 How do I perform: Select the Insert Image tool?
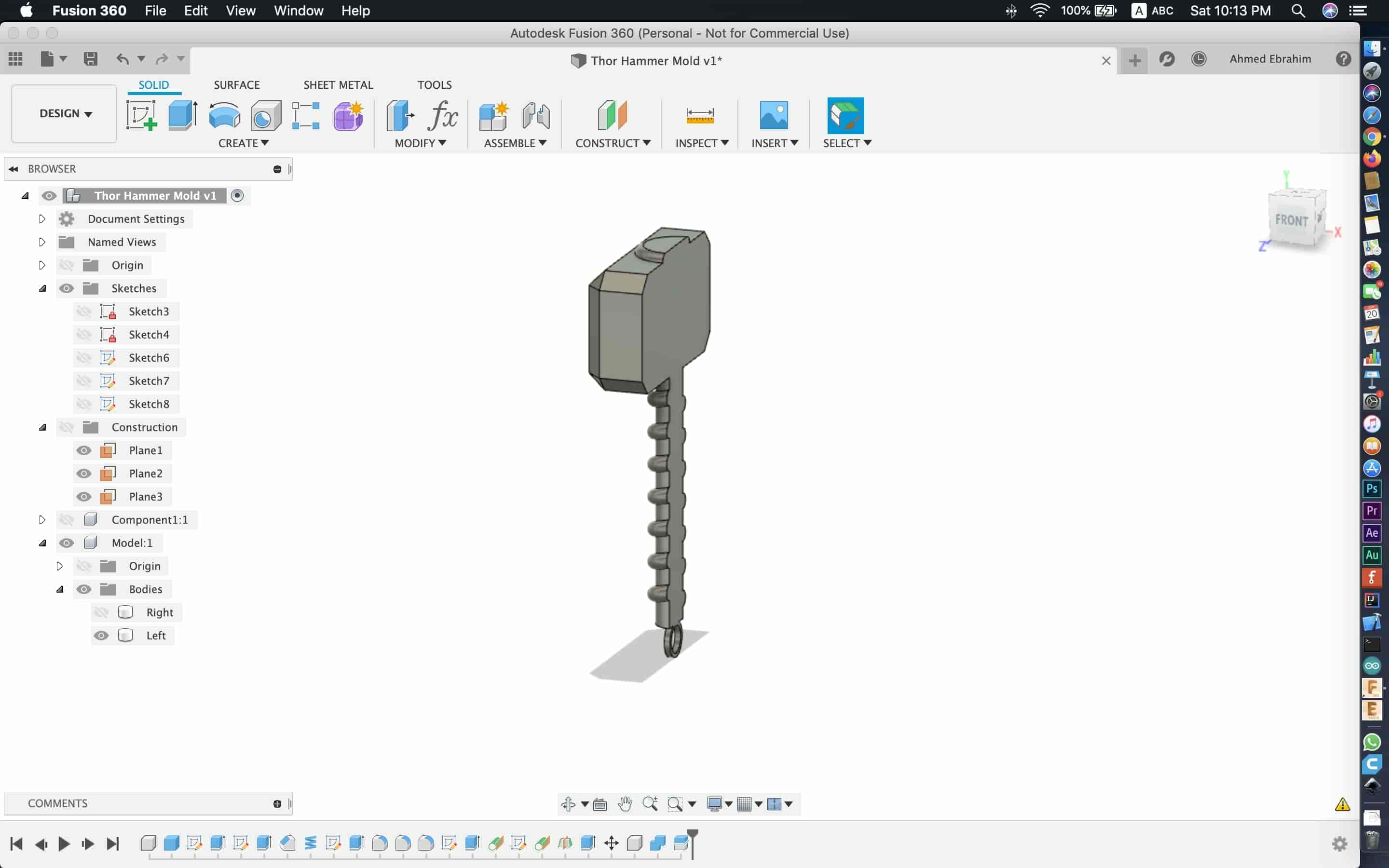pyautogui.click(x=774, y=115)
